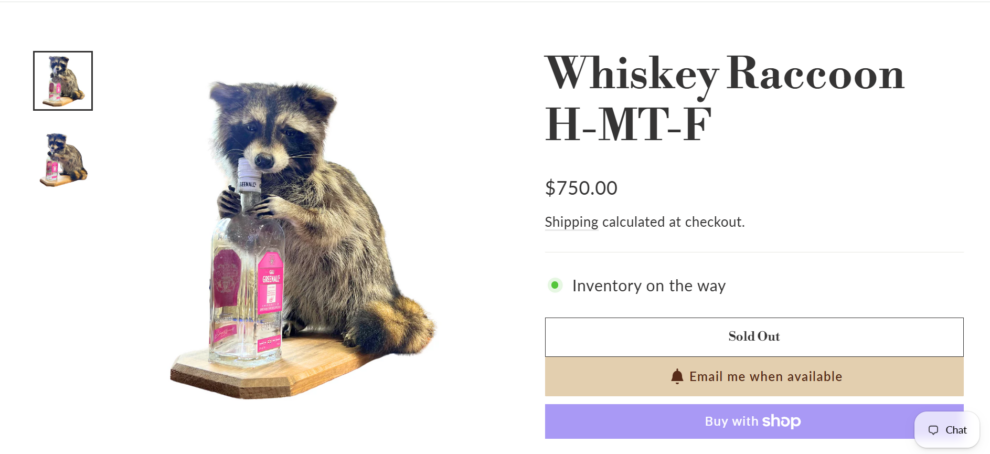
Task: Select the second raccoon thumbnail
Action: (x=63, y=159)
